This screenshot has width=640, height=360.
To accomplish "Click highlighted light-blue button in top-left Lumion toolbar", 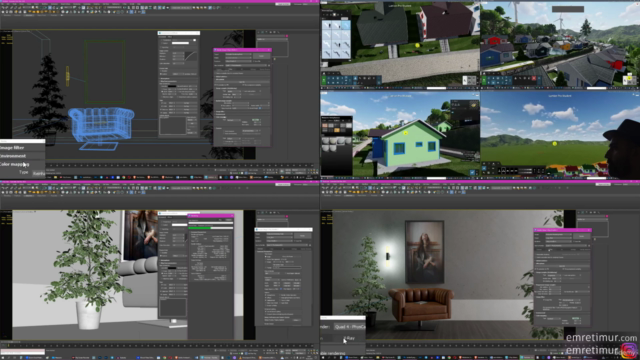I will (355, 78).
